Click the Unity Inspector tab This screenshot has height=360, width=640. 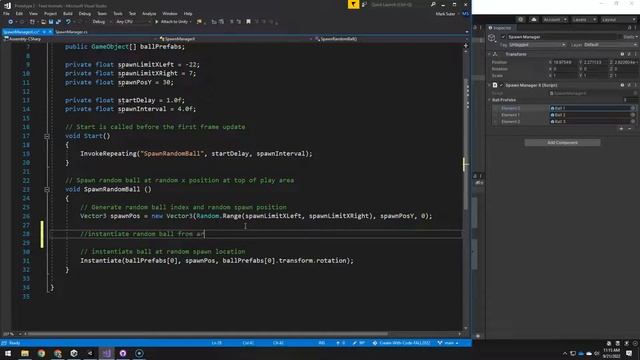(500, 28)
